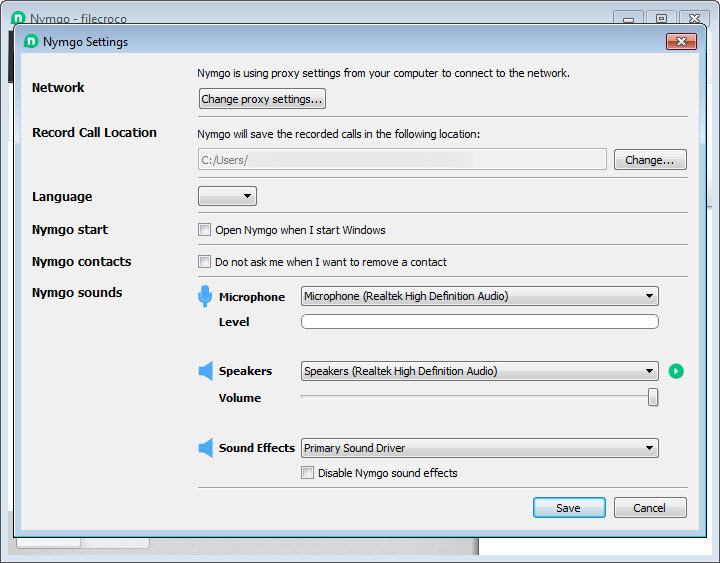Minimize the Nymgo filecroco main window

tap(629, 17)
